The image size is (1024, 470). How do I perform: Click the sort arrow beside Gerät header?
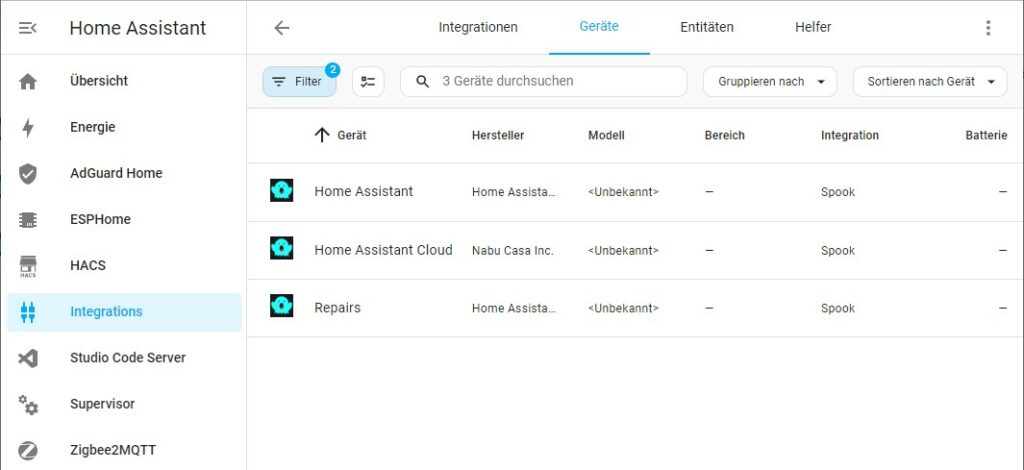click(x=321, y=136)
